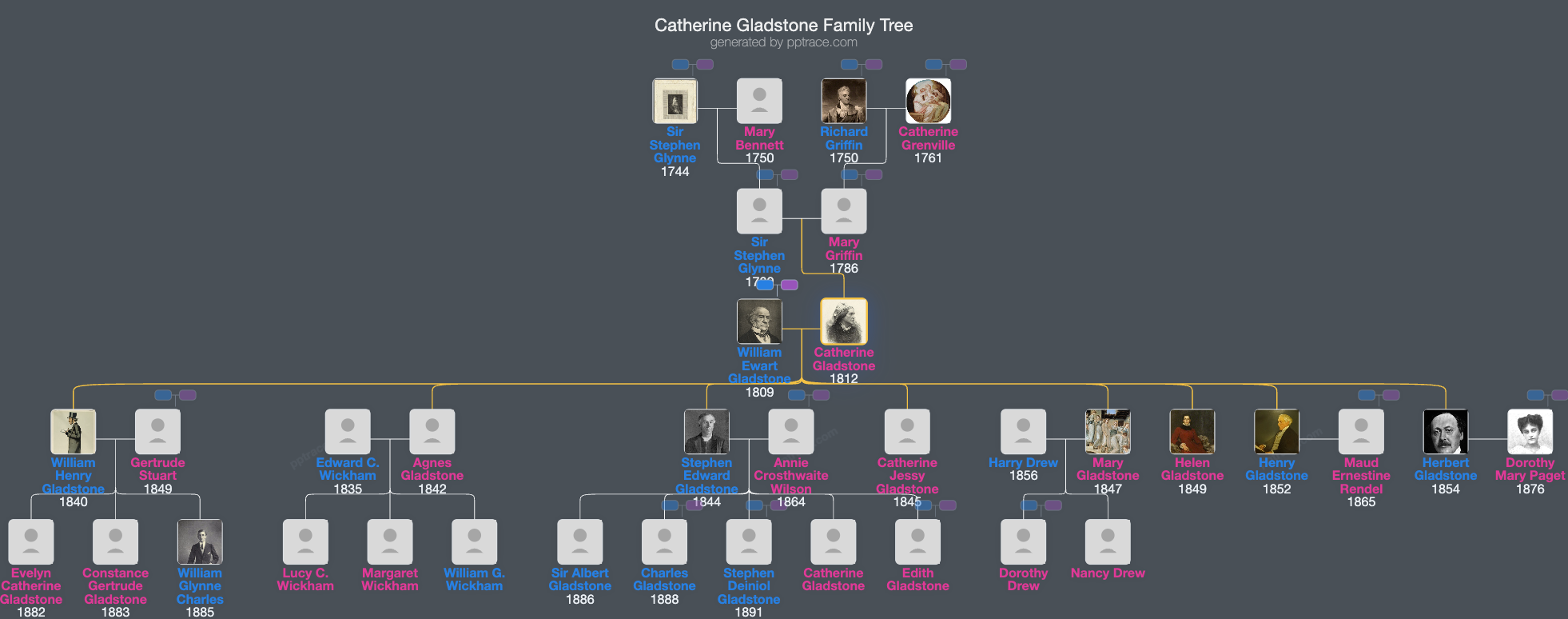Click Dorothy Drew's avatar icon
The width and height of the screenshot is (1568, 619).
pyautogui.click(x=1024, y=542)
